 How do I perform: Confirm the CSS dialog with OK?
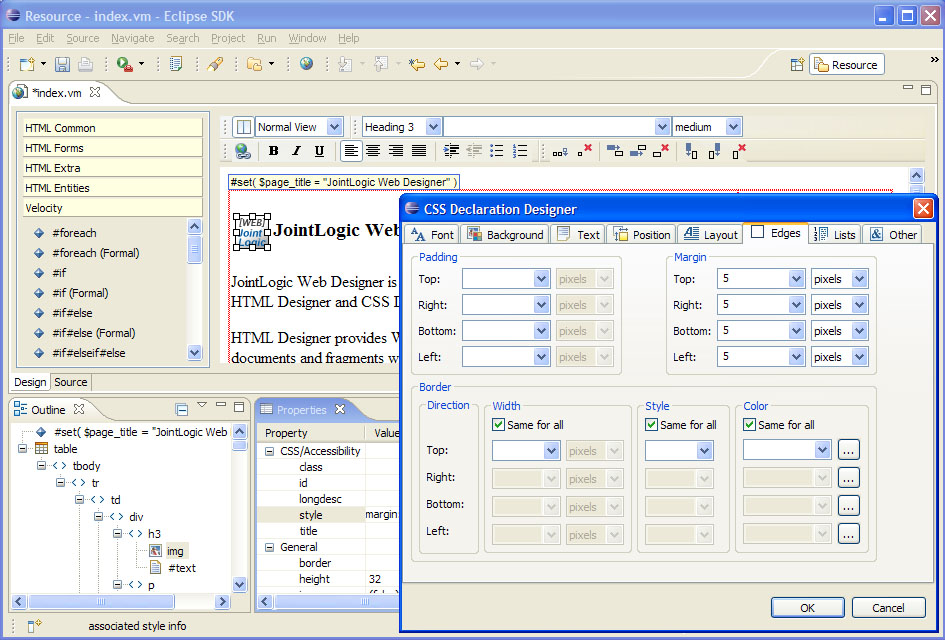(x=808, y=608)
